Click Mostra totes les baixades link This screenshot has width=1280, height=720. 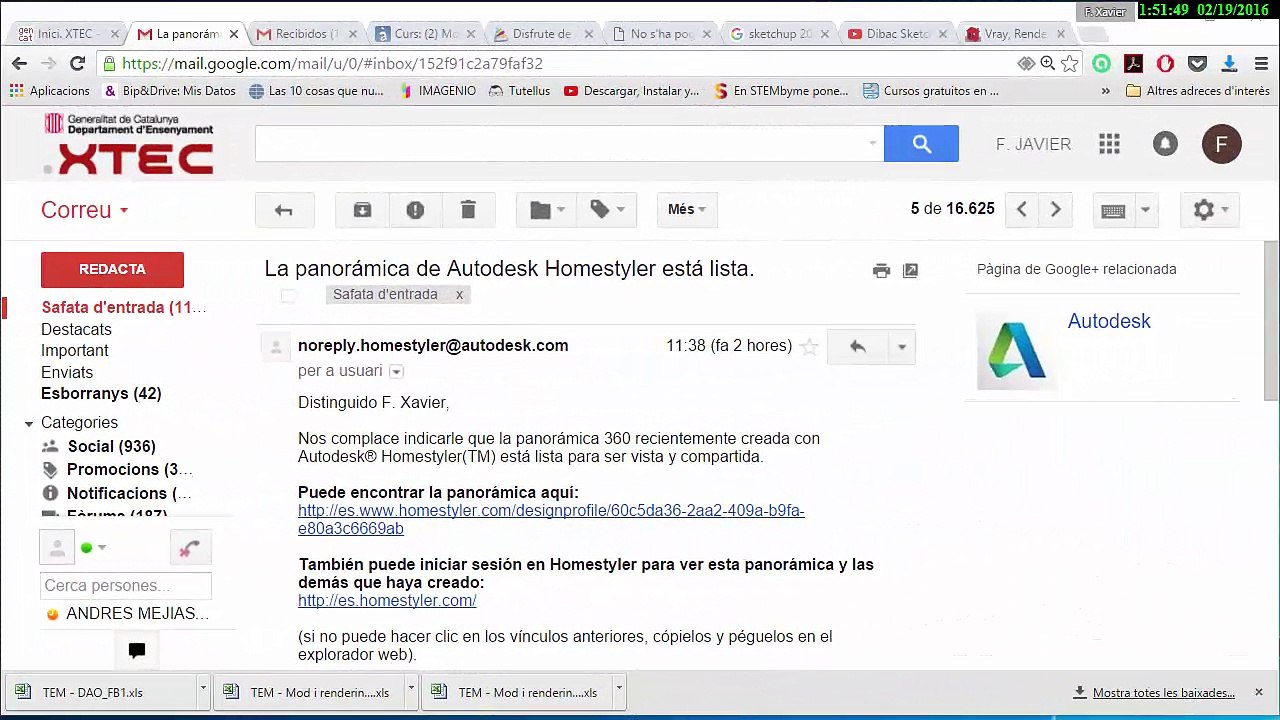pos(1163,692)
